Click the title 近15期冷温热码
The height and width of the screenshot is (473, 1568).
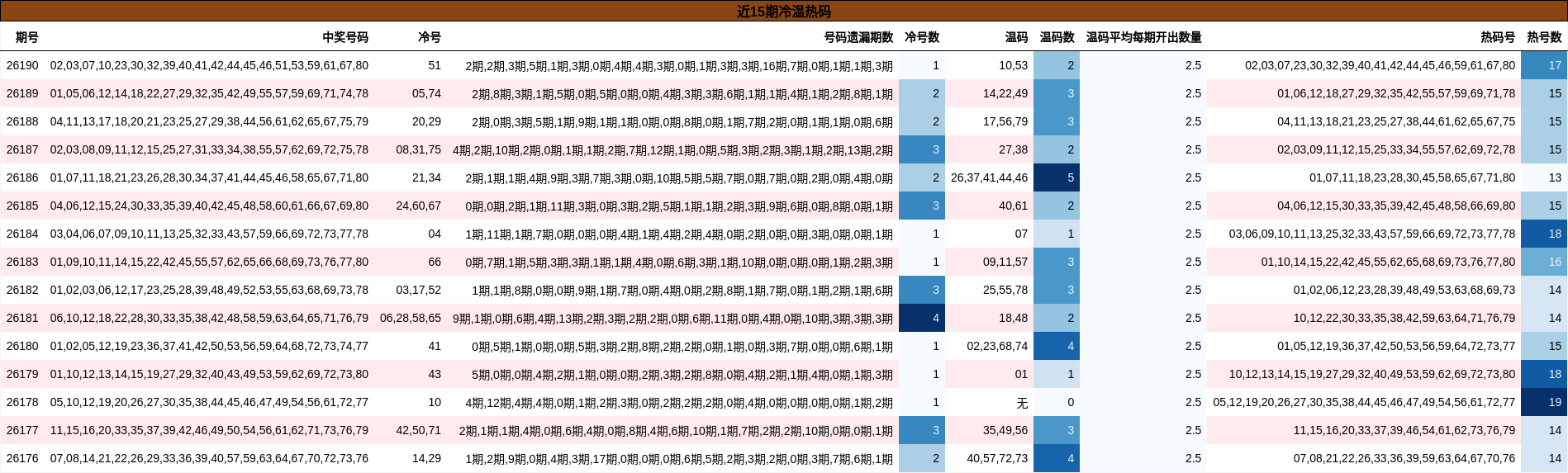point(783,12)
